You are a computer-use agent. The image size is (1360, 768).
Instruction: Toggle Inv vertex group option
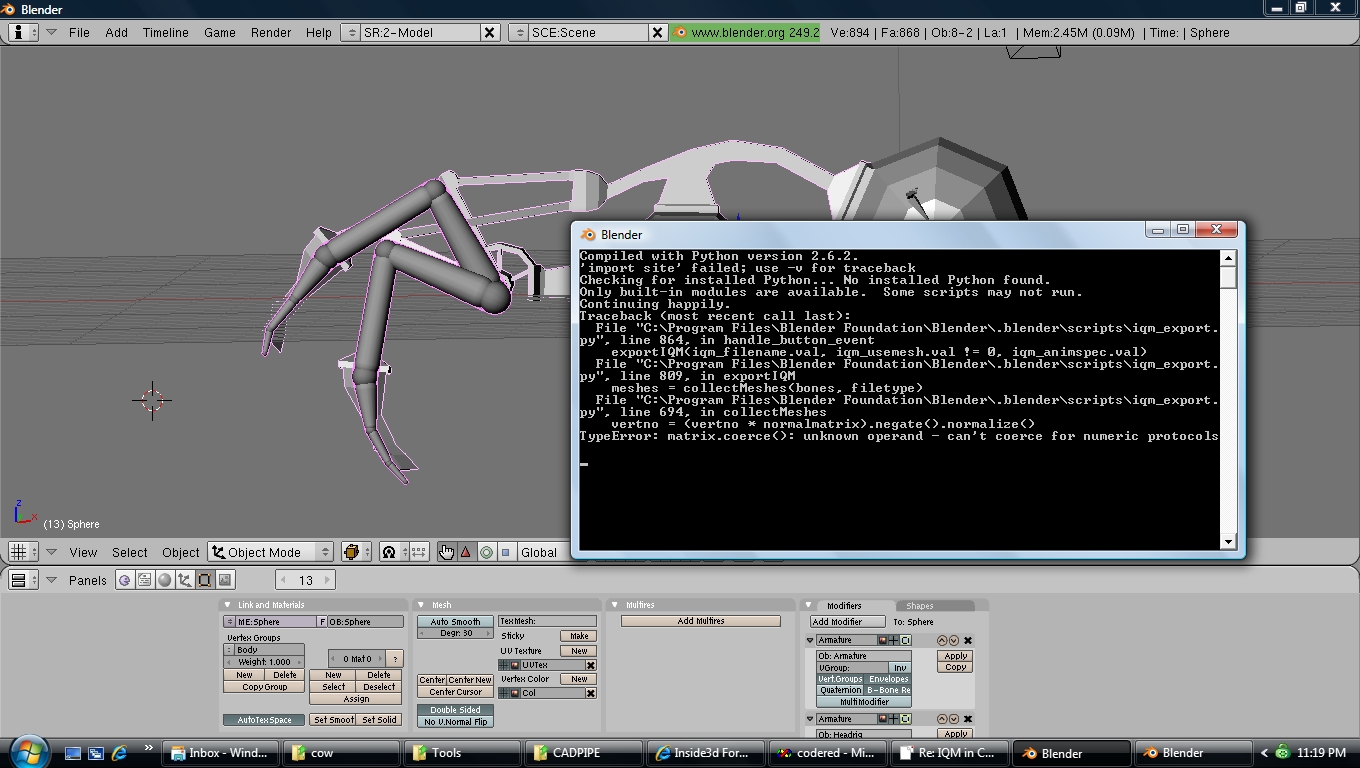coord(900,668)
